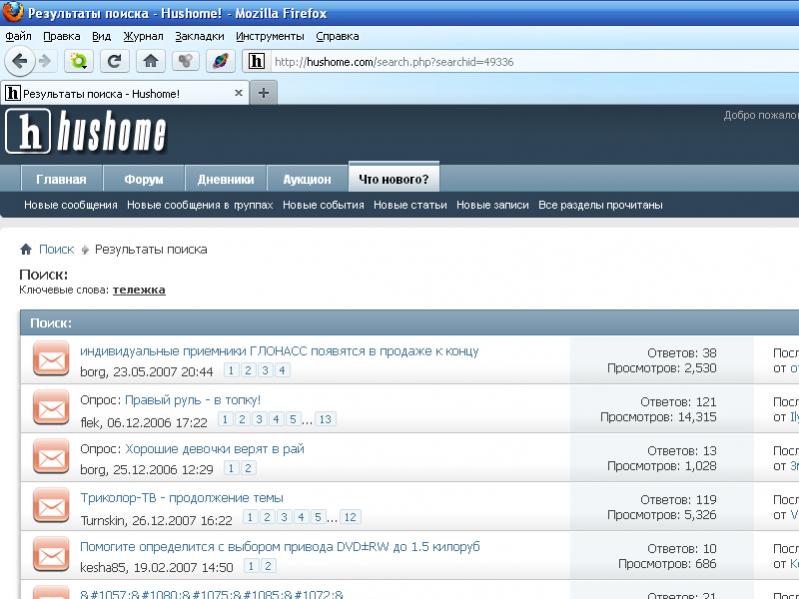Open the browser home page icon
Image resolution: width=799 pixels, height=599 pixels.
[x=150, y=62]
